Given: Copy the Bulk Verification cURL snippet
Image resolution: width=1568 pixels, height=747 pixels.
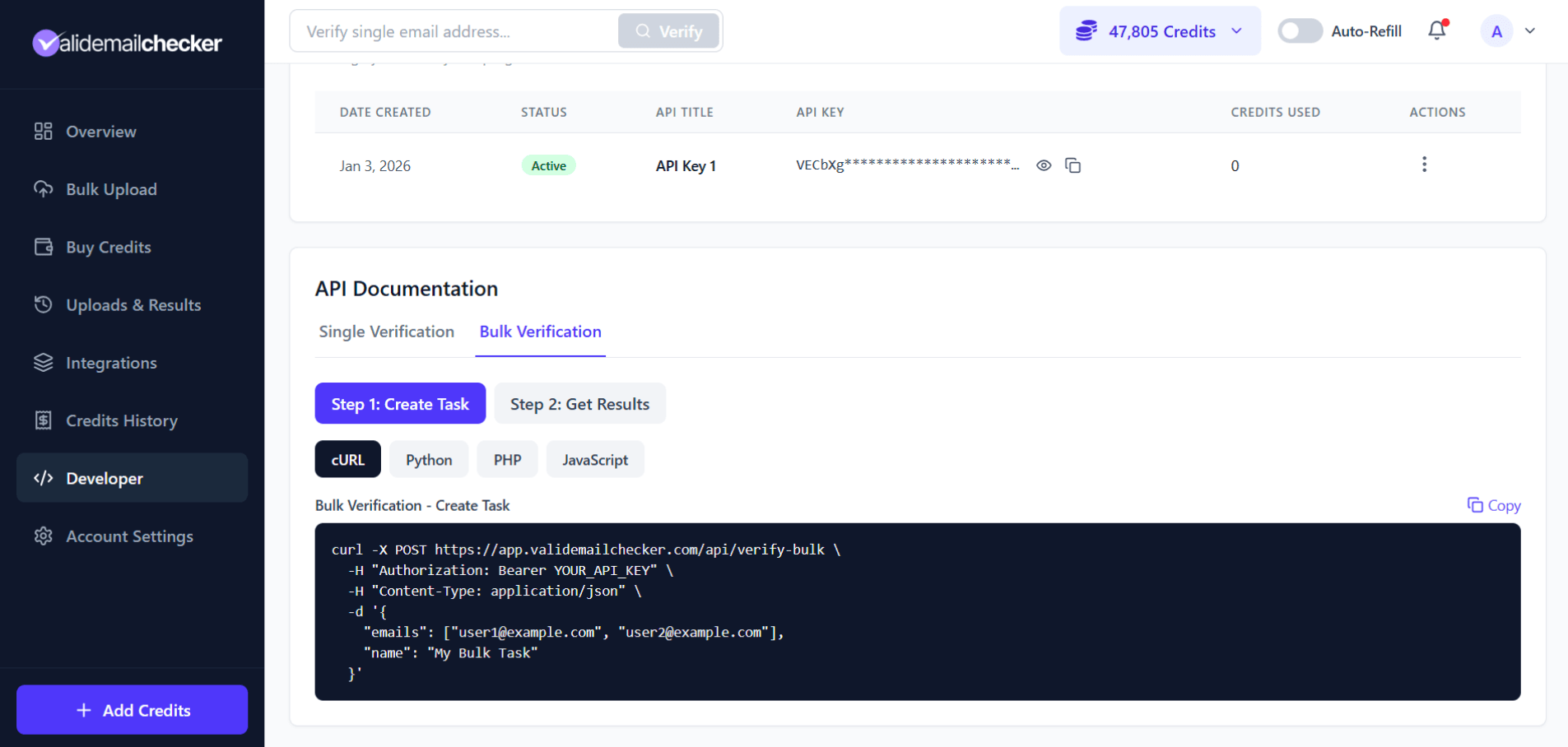Looking at the screenshot, I should click(x=1493, y=505).
